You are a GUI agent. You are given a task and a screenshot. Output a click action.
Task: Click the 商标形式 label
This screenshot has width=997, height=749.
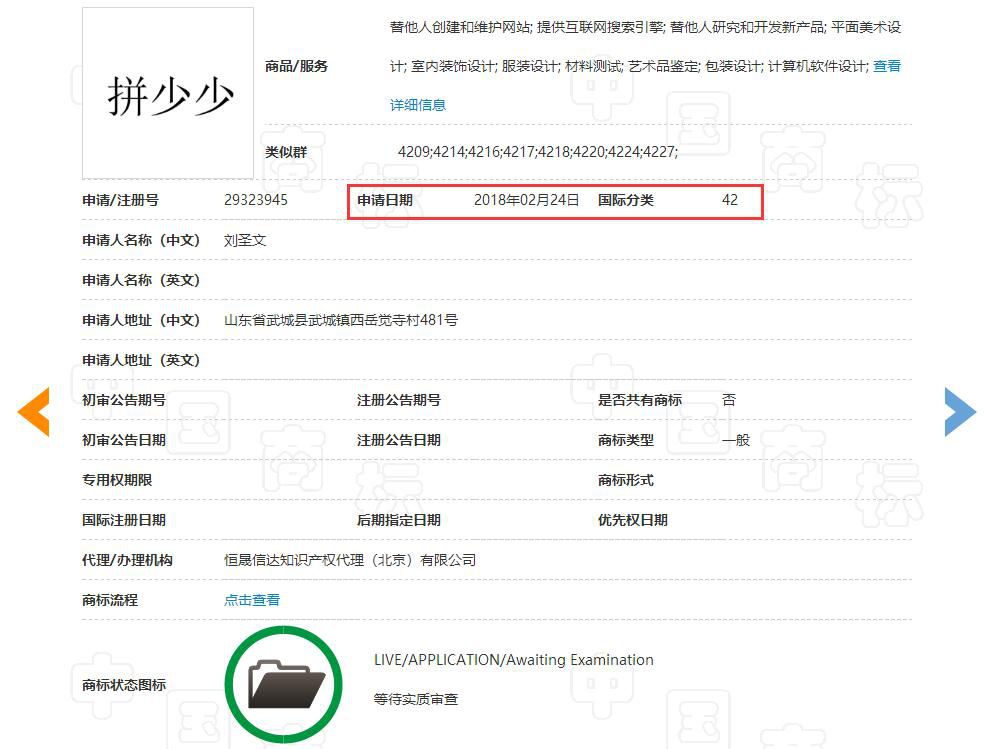(626, 480)
